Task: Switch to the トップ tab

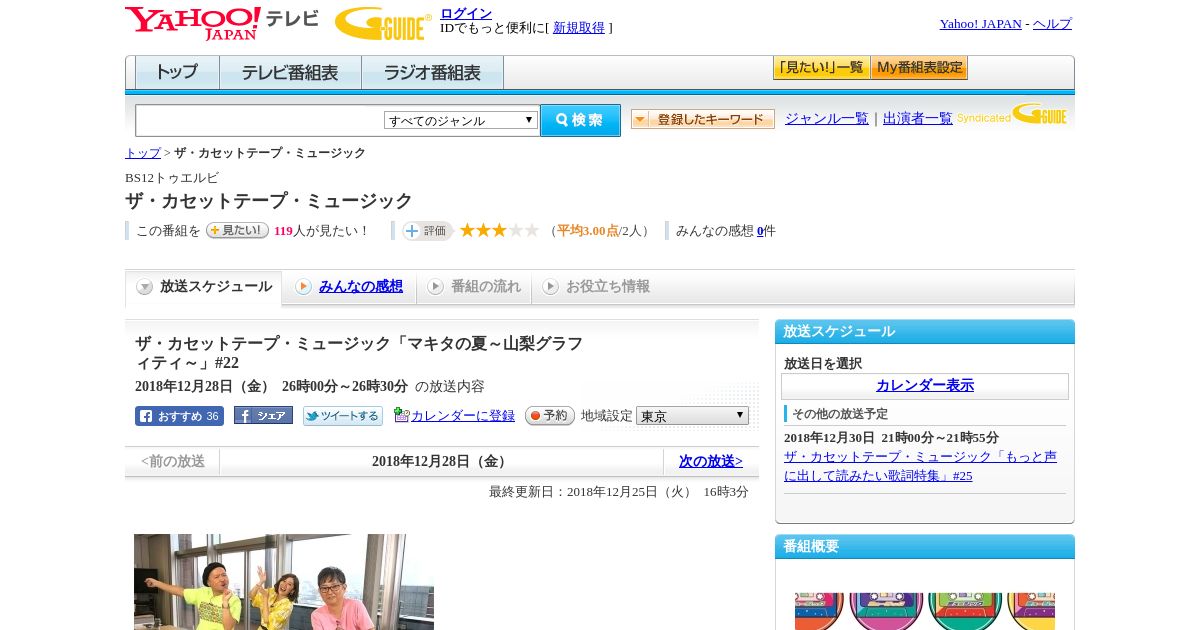Action: 177,73
